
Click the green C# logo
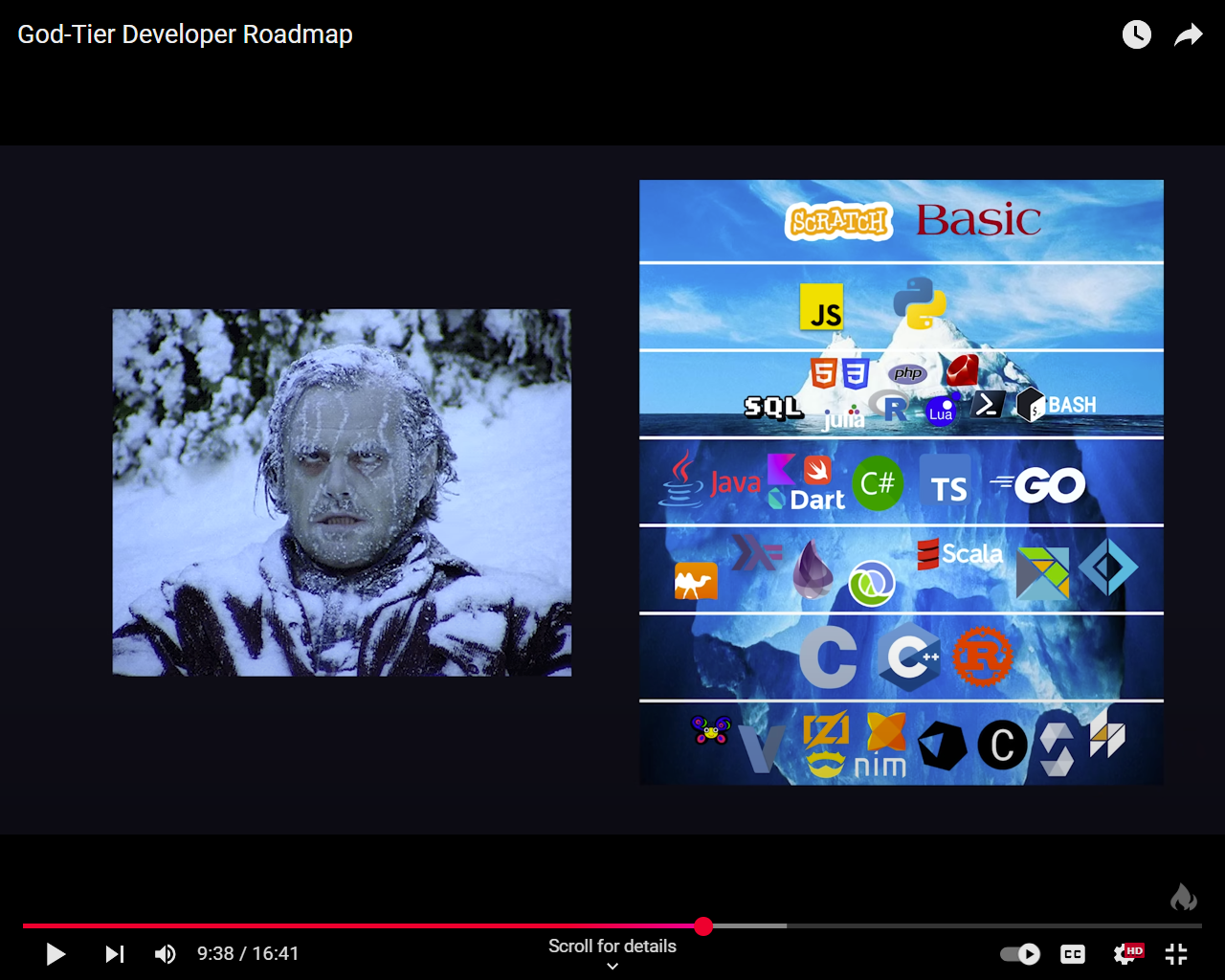(x=878, y=483)
